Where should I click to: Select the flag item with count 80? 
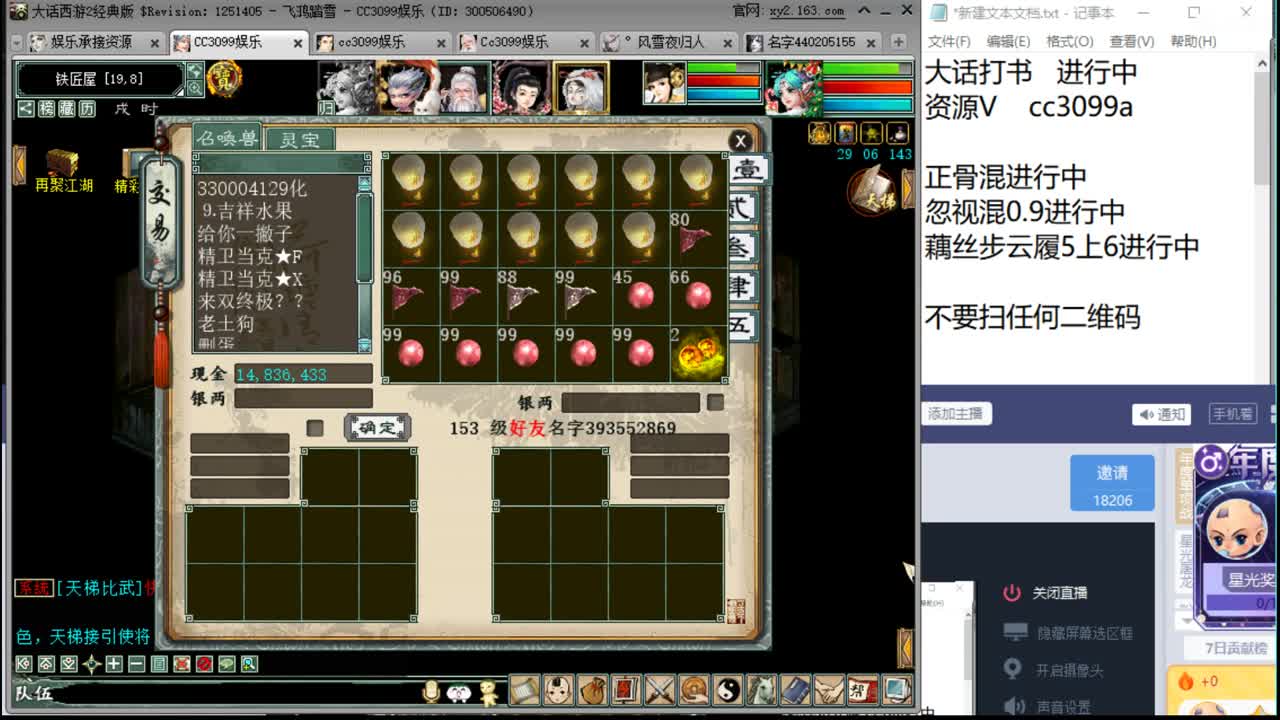tap(699, 238)
